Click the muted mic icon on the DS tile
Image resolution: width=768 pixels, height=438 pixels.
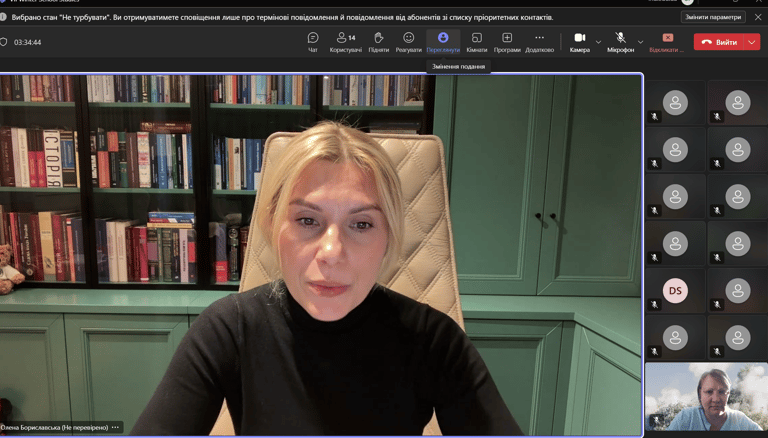click(654, 304)
